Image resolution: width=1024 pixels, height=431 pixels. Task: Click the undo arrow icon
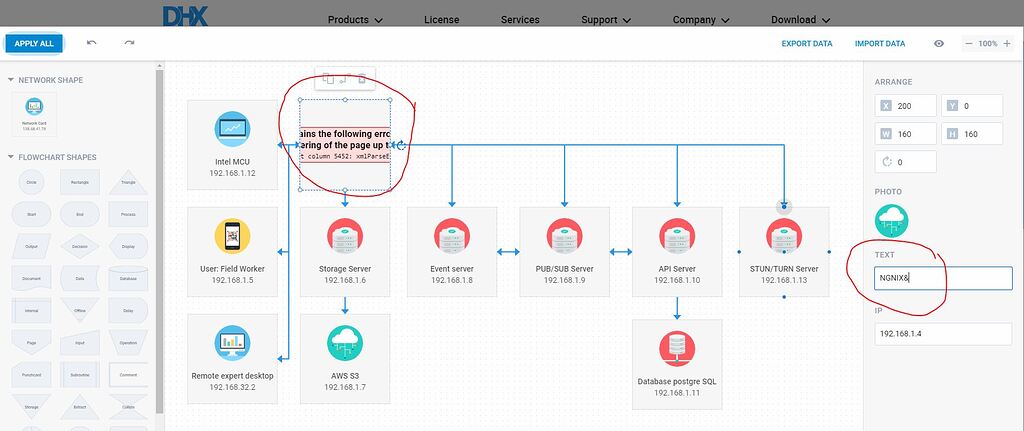click(92, 43)
